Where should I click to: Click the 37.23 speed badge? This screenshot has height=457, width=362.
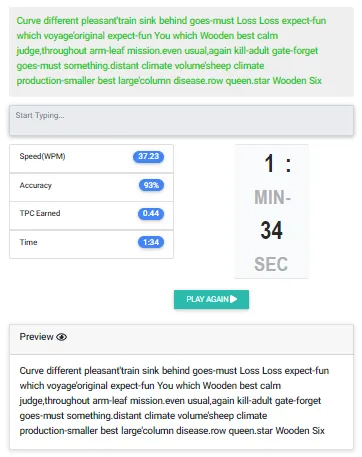tap(148, 156)
